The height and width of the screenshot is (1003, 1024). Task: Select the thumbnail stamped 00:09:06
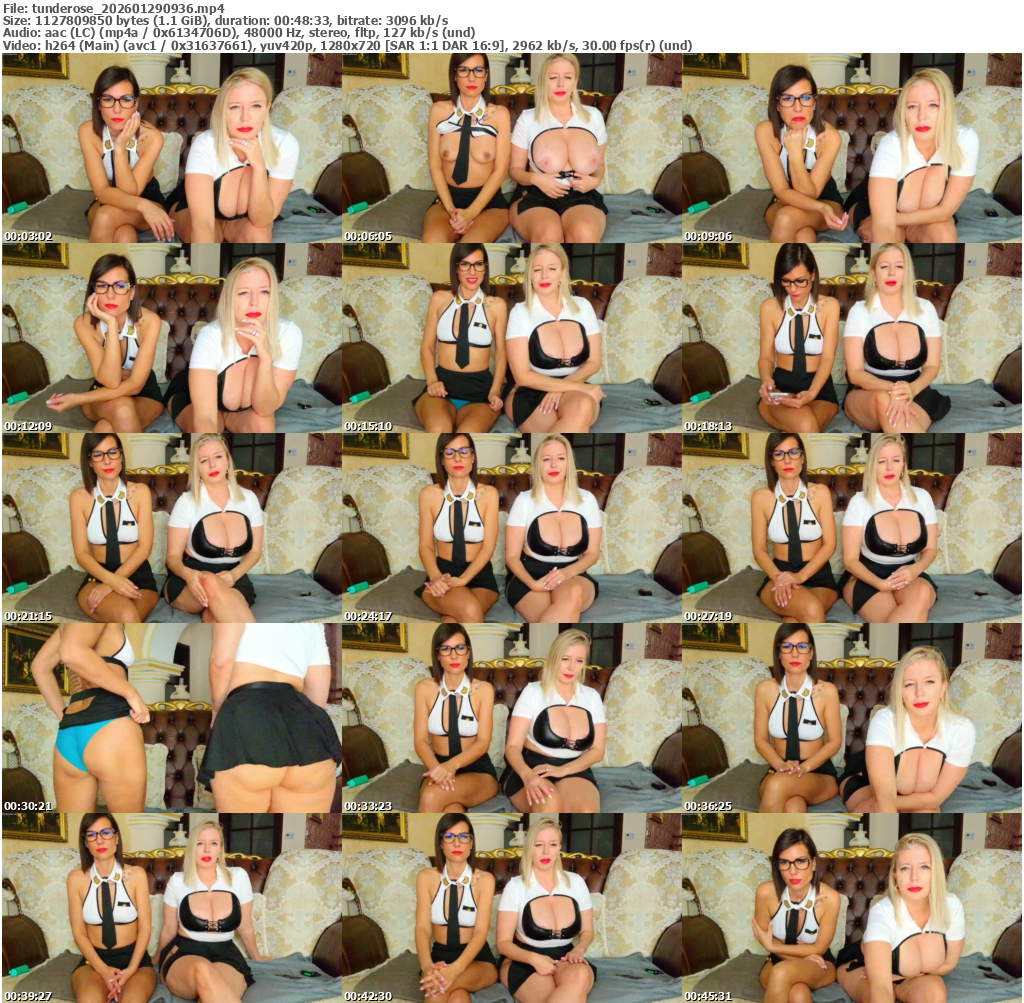coord(852,148)
